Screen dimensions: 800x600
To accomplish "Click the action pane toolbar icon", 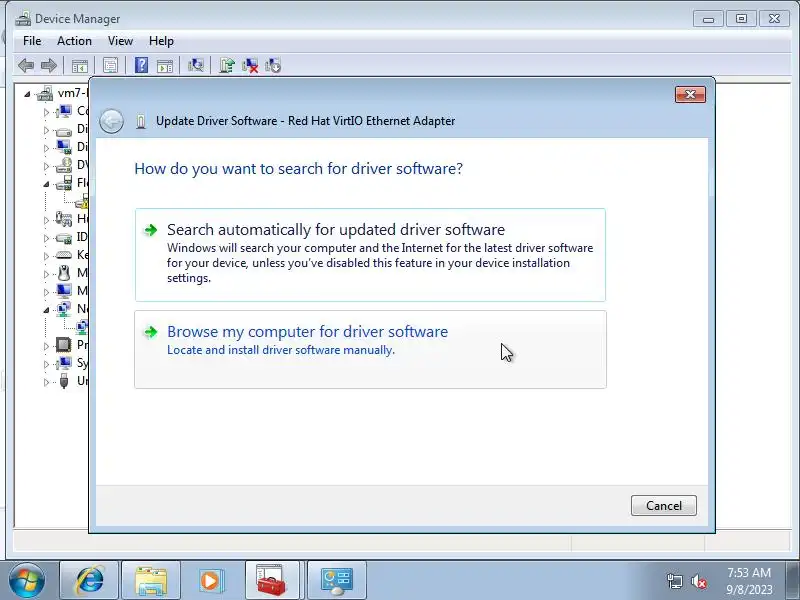I will coord(165,65).
